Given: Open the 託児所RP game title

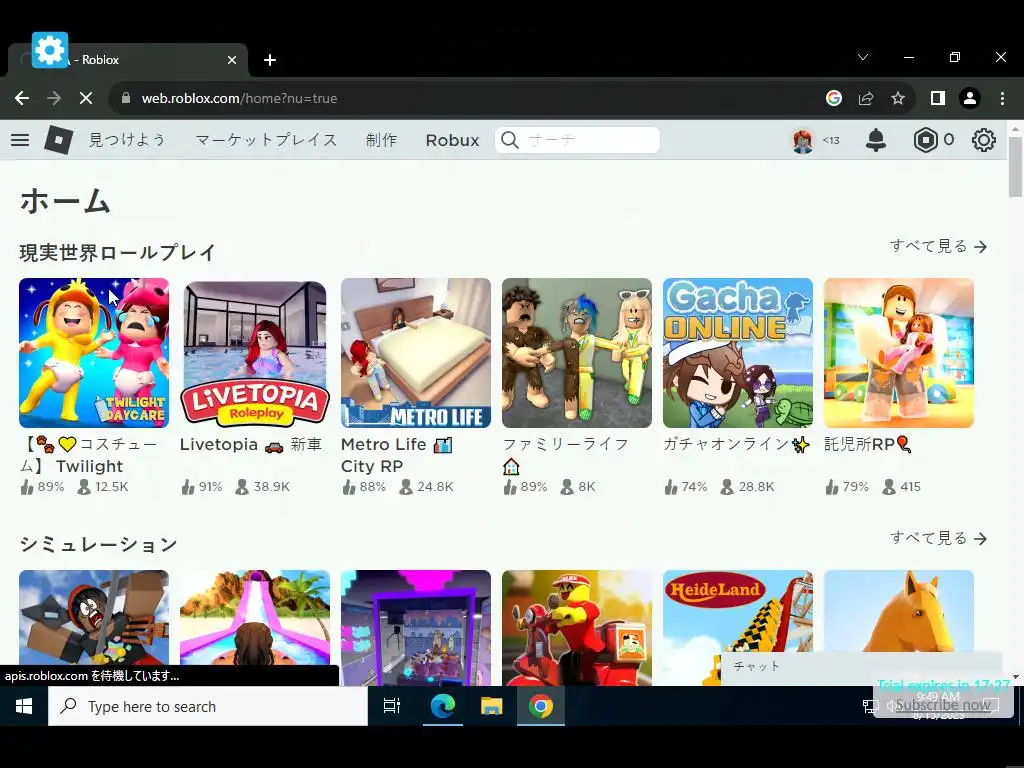Looking at the screenshot, I should (x=867, y=444).
